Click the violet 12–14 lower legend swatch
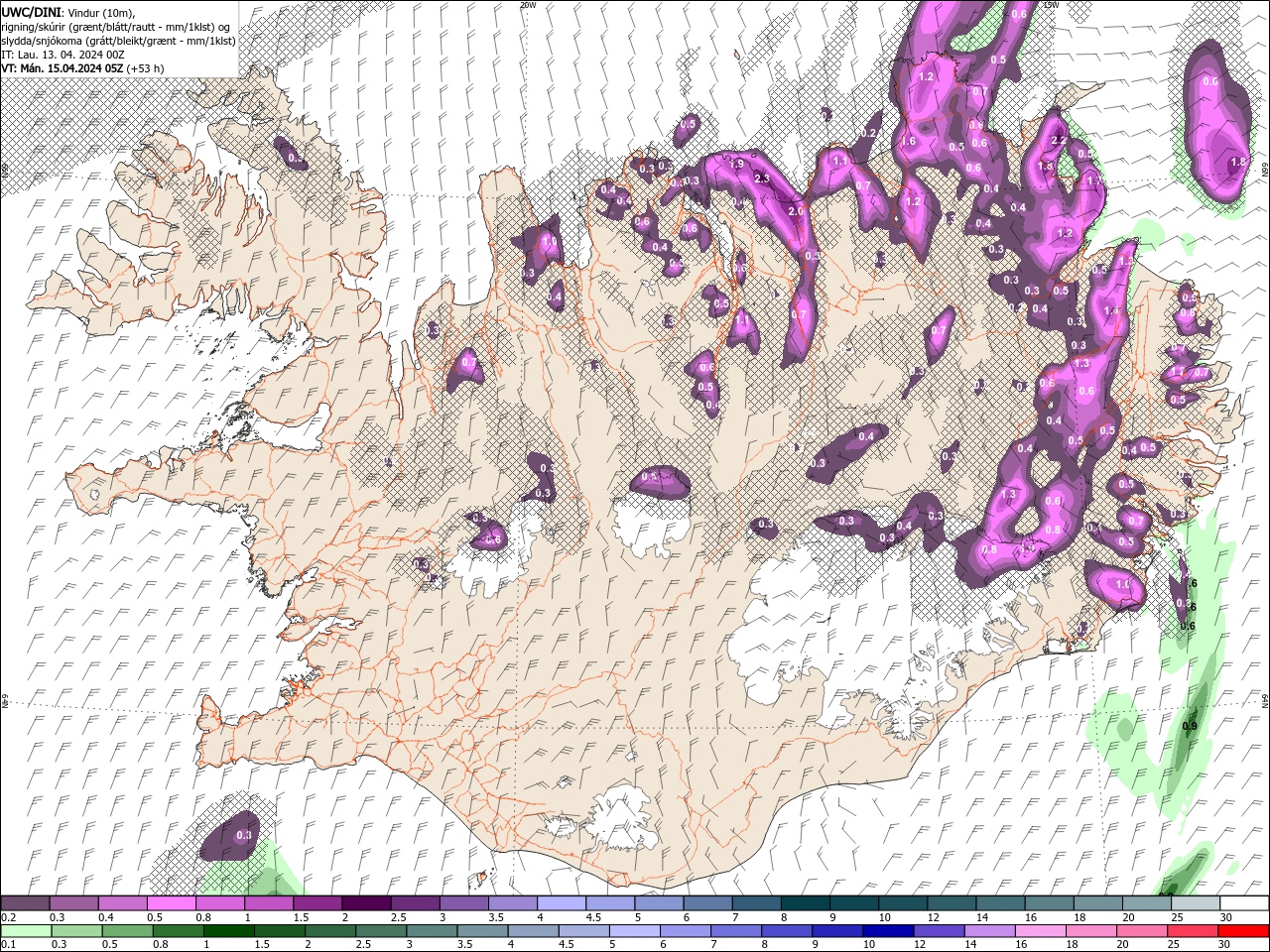Image resolution: width=1270 pixels, height=952 pixels. pos(940,931)
